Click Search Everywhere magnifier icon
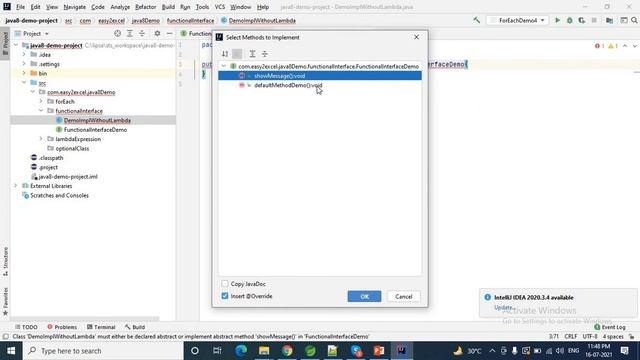 [634, 20]
